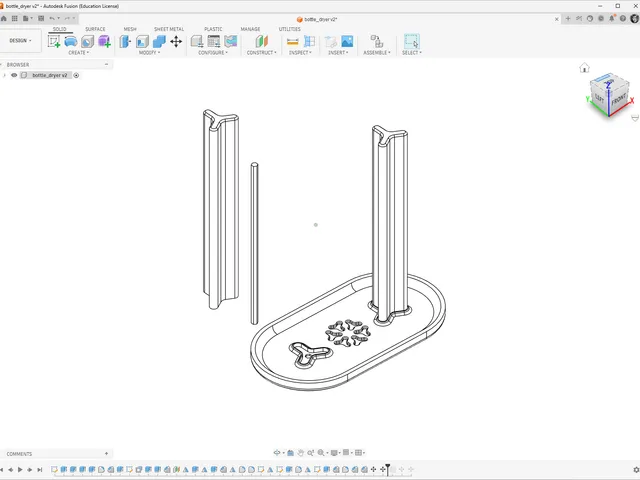The width and height of the screenshot is (640, 480).
Task: Open the CREATE dropdown menu
Action: coord(78,53)
